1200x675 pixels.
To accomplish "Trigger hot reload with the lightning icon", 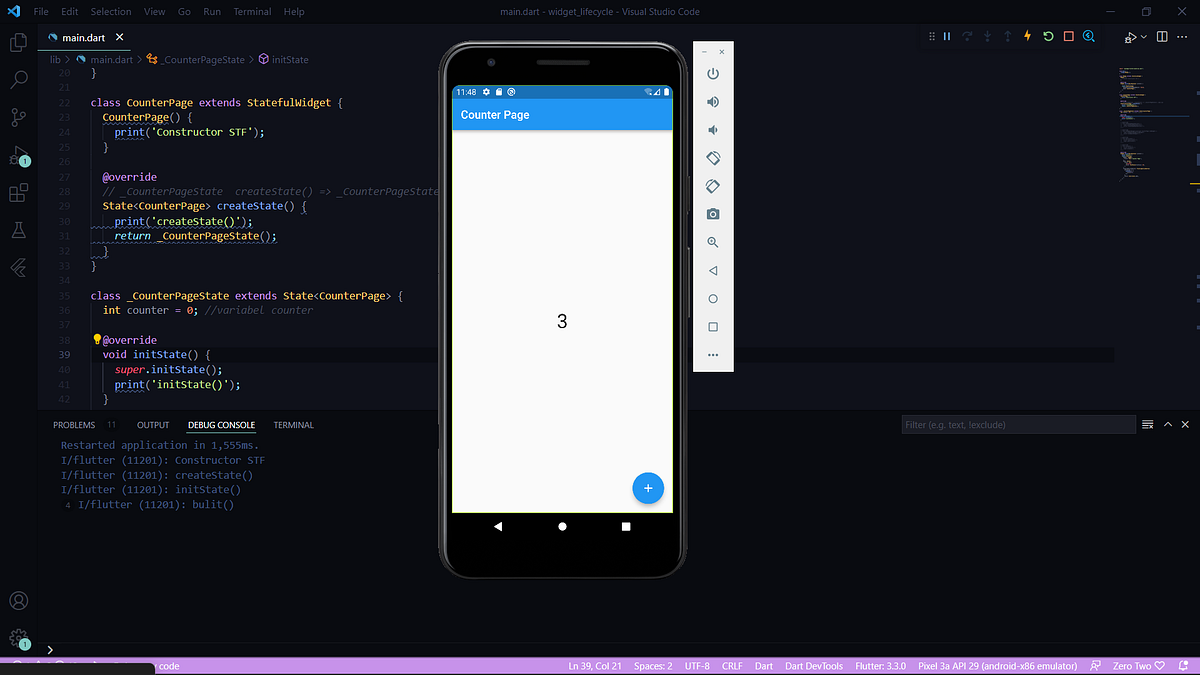I will coord(1027,36).
